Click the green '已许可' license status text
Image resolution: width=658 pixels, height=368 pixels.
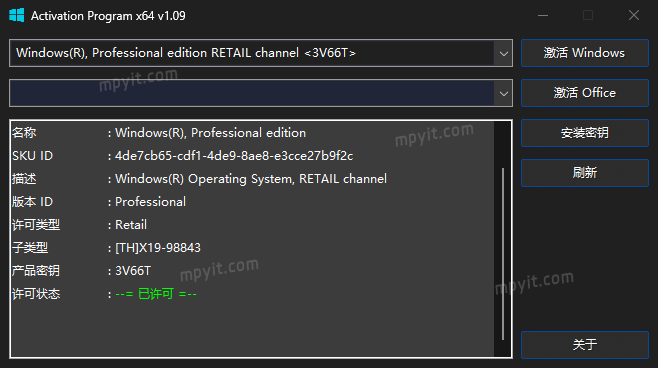pos(156,294)
